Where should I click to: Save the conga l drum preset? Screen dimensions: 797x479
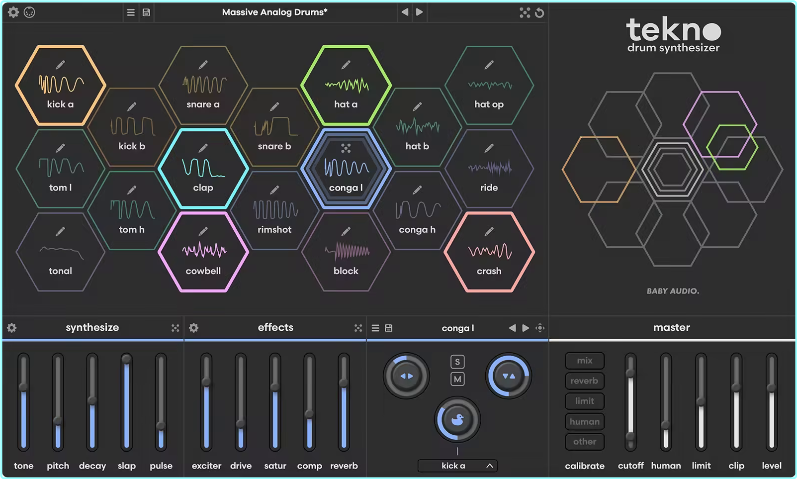pyautogui.click(x=388, y=328)
